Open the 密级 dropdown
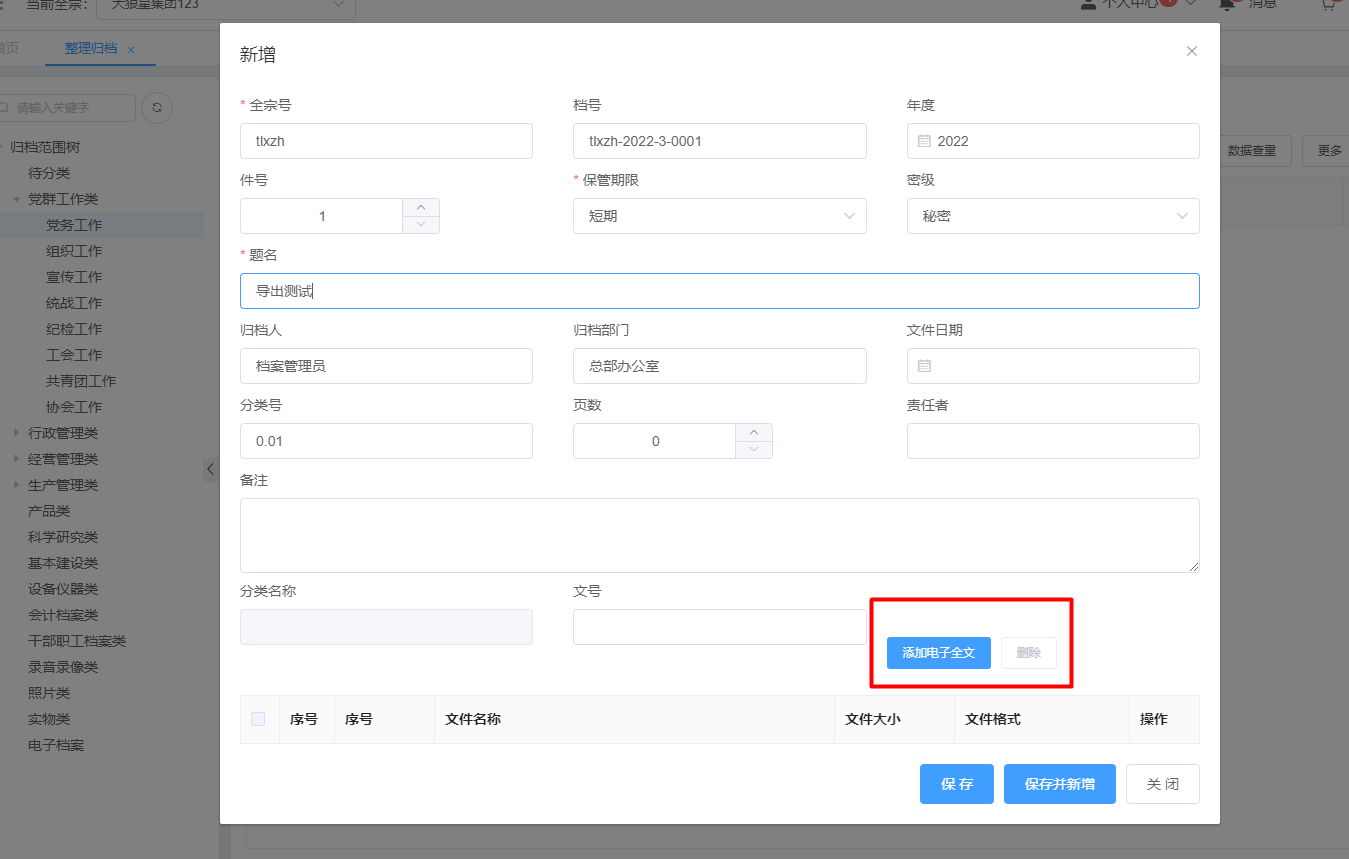Screen dimensions: 1349x859 pos(1053,216)
